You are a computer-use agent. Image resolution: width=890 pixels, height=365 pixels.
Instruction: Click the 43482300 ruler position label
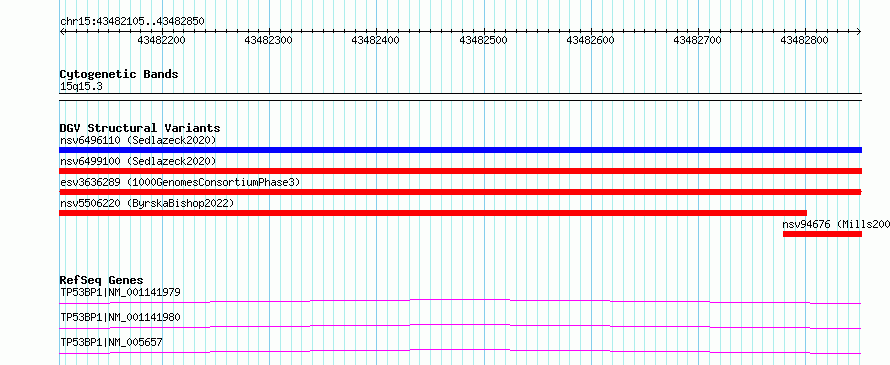268,41
